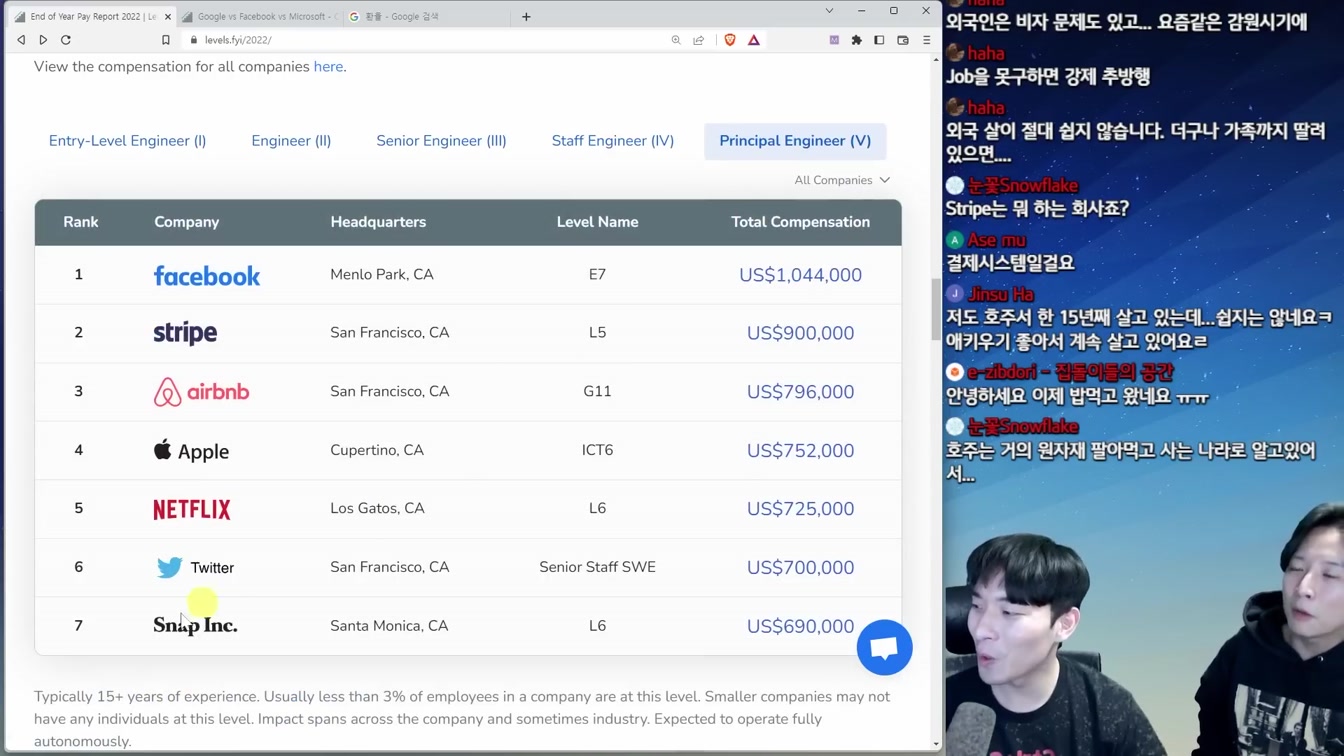Screen dimensions: 1344x756
Task: Click the scrollbar down arrow of the page
Action: point(936,743)
